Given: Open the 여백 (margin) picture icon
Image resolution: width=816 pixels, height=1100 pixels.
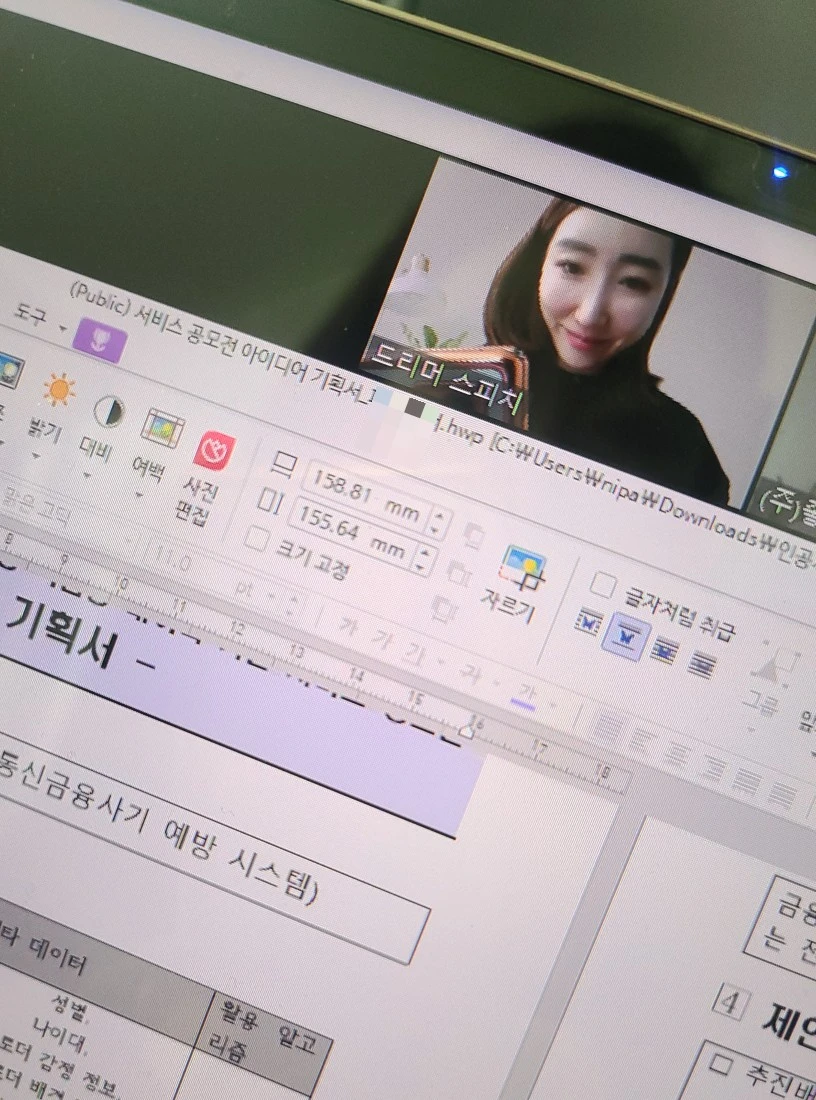Looking at the screenshot, I should [x=163, y=429].
